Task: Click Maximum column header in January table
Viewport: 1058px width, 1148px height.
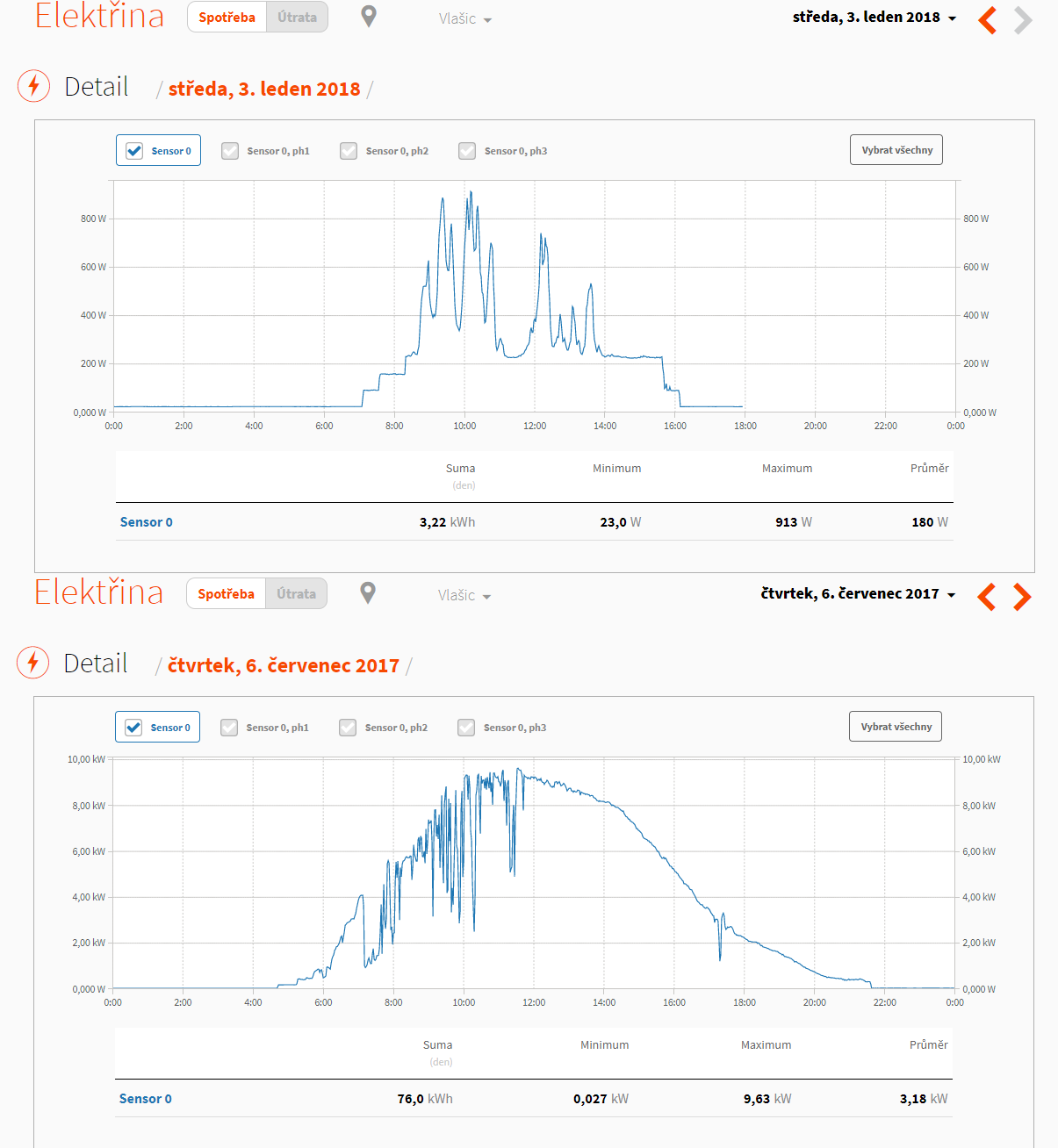Action: 788,469
